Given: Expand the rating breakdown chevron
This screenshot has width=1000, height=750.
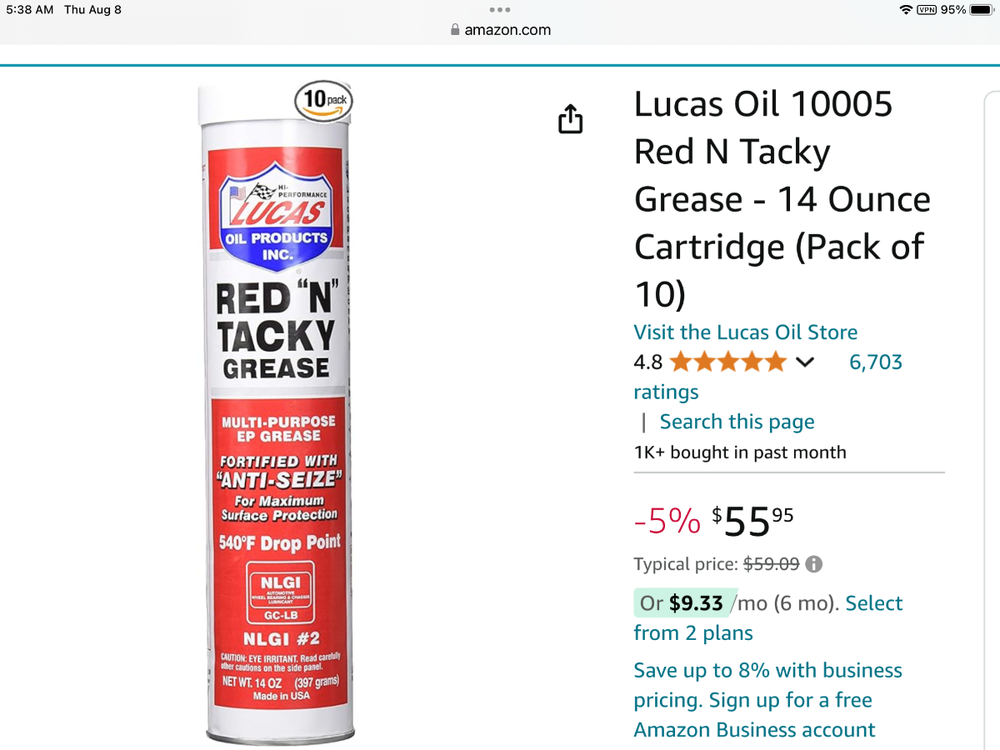Looking at the screenshot, I should tap(805, 362).
